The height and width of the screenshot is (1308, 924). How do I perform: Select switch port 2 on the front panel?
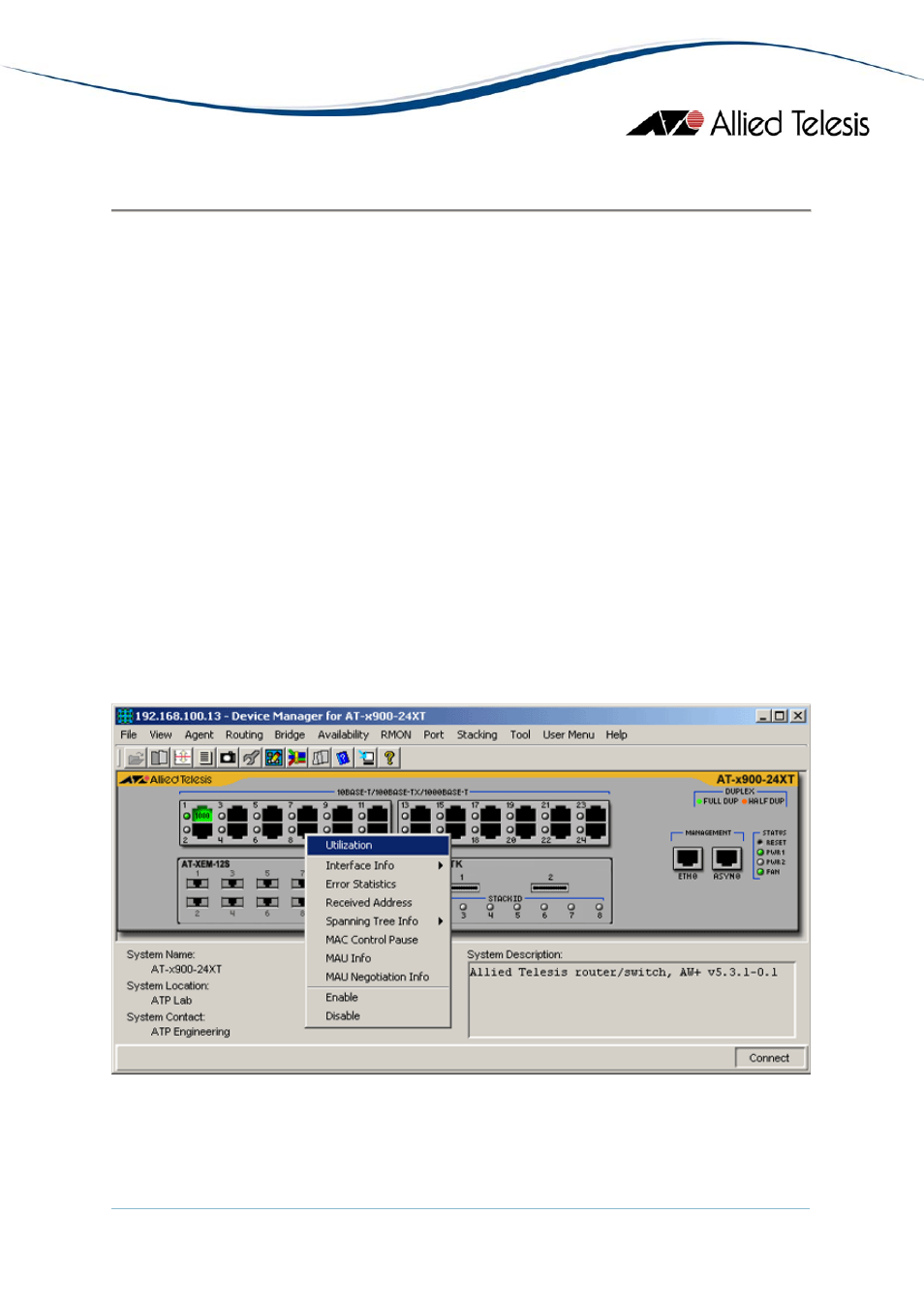coord(201,829)
